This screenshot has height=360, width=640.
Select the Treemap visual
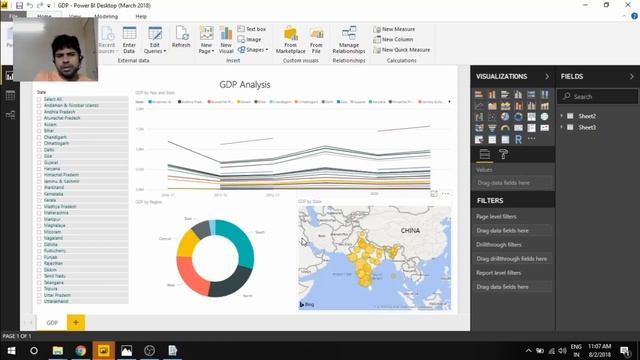[x=531, y=117]
